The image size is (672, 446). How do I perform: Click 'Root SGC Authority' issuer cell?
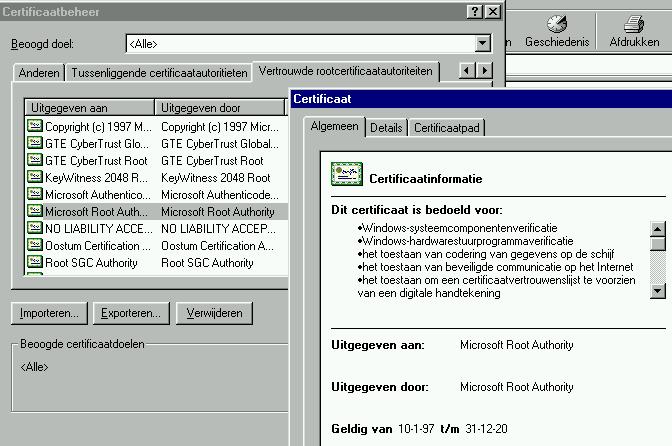point(207,263)
